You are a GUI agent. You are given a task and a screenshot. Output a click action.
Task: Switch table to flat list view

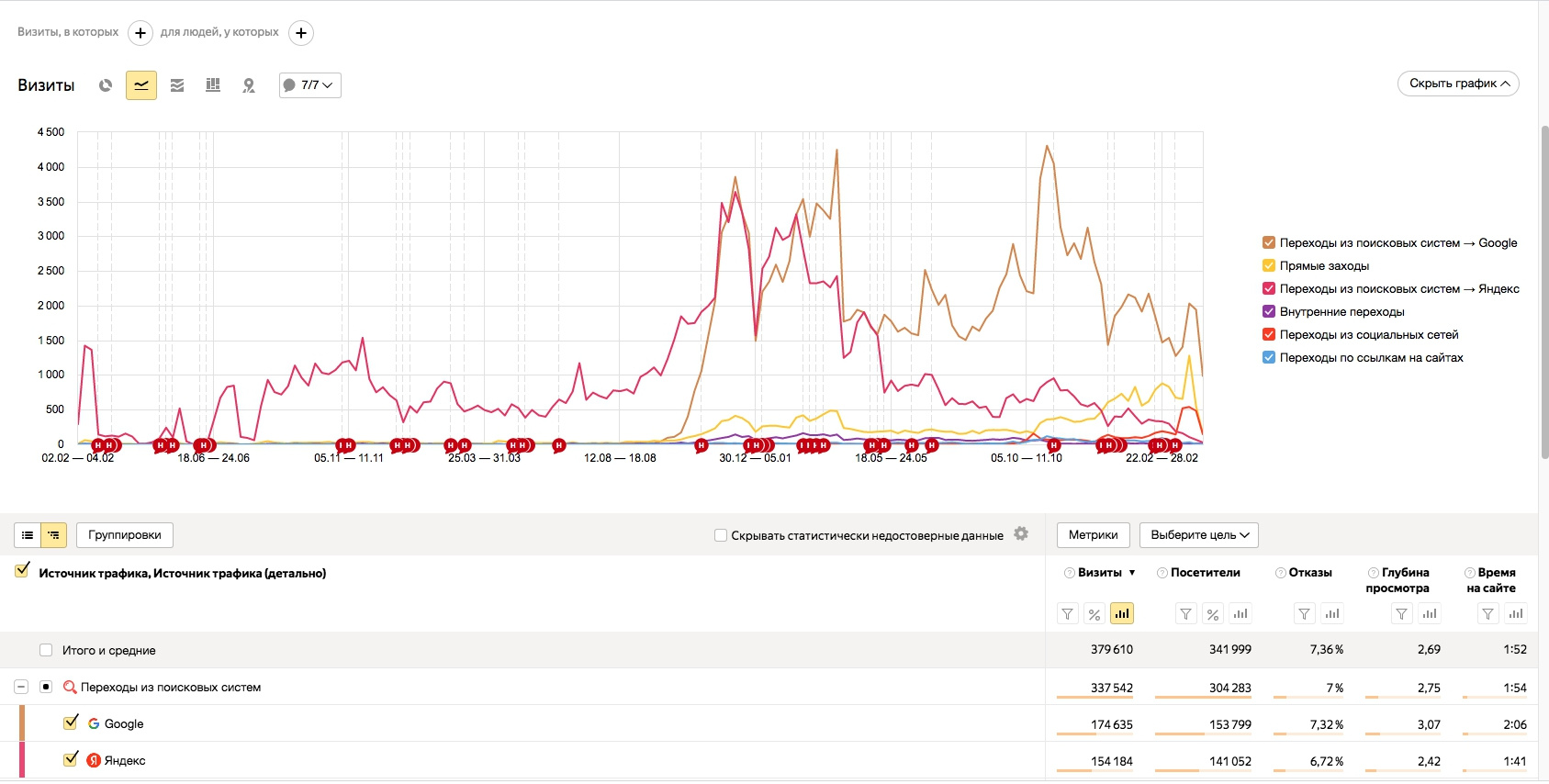click(28, 535)
